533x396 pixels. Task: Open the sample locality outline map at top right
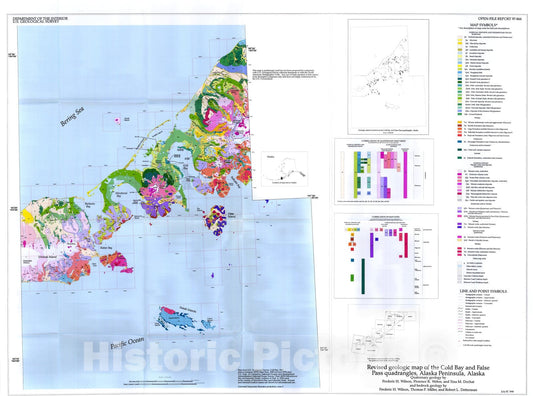(x=388, y=76)
